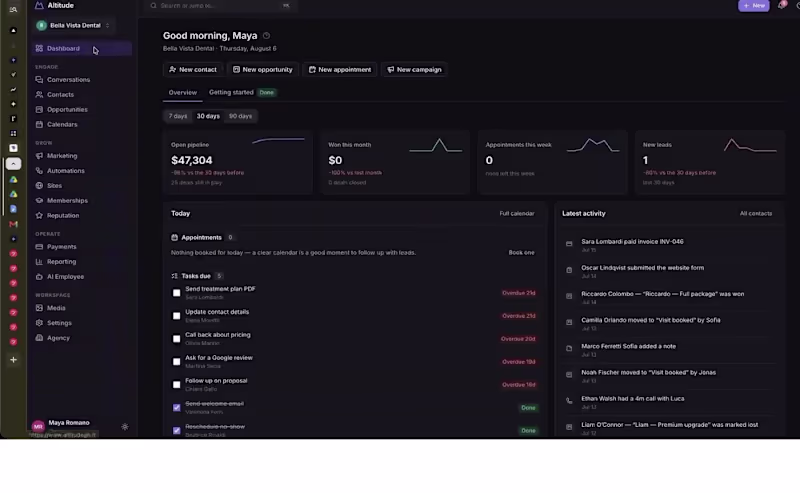This screenshot has height=493, width=800.
Task: Open the Full calendar link
Action: (517, 214)
